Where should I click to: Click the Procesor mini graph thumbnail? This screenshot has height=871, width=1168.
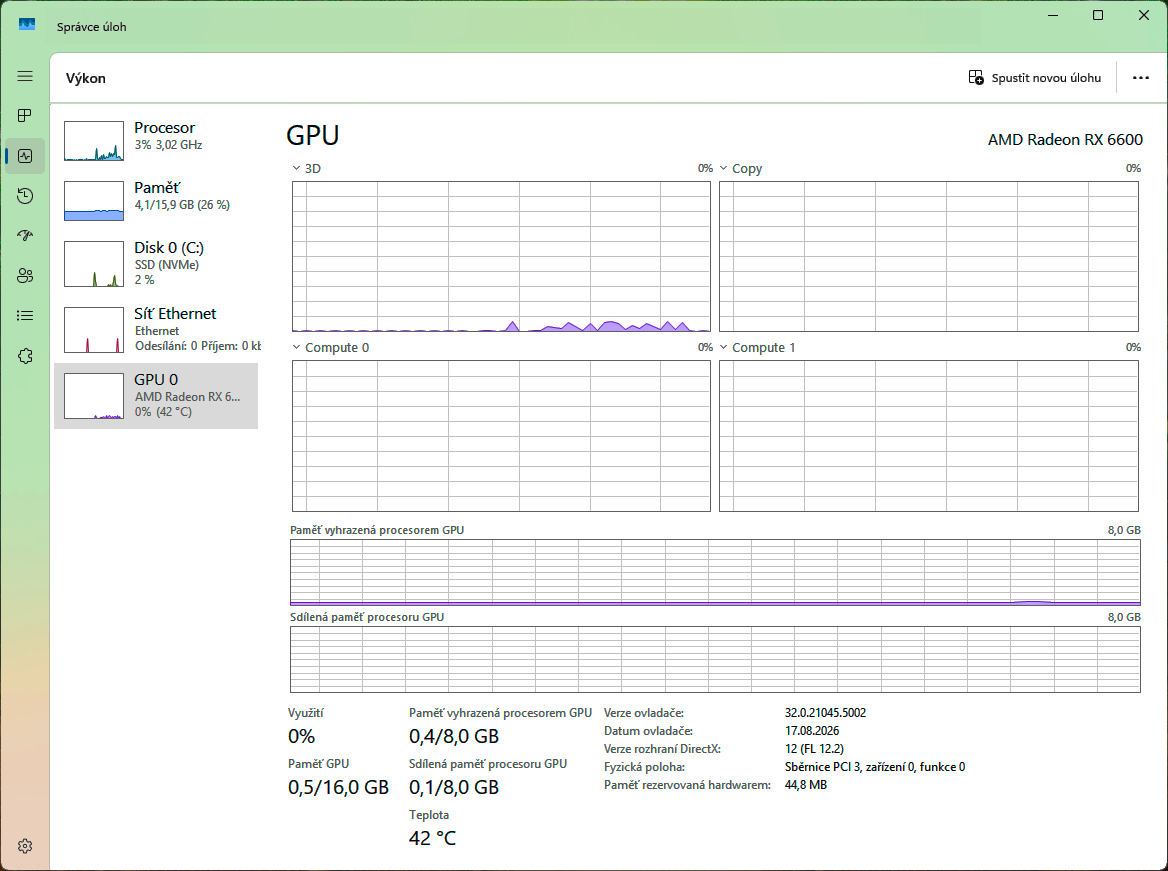point(94,141)
